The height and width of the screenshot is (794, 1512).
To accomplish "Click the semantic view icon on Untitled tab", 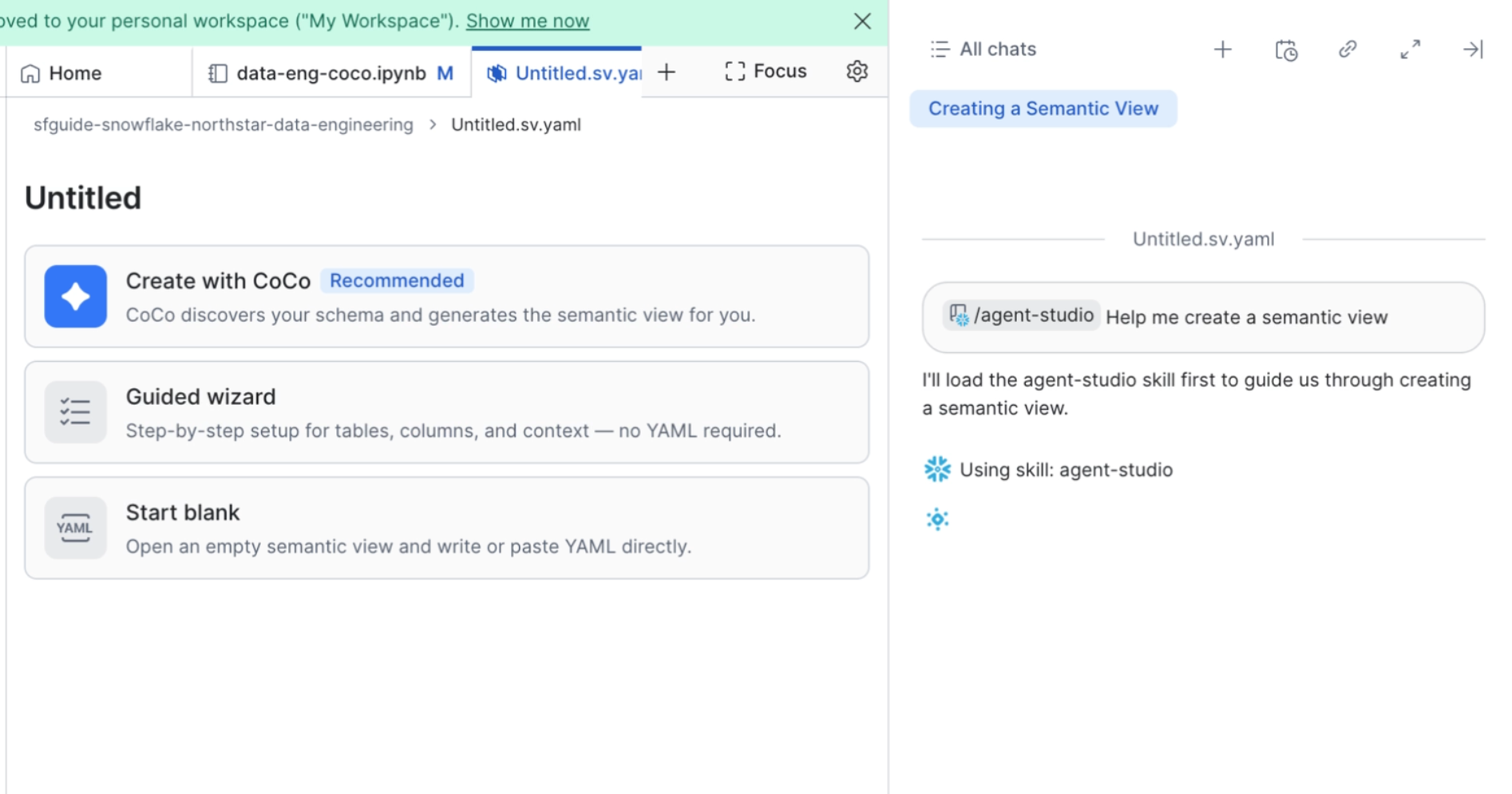I will 497,73.
